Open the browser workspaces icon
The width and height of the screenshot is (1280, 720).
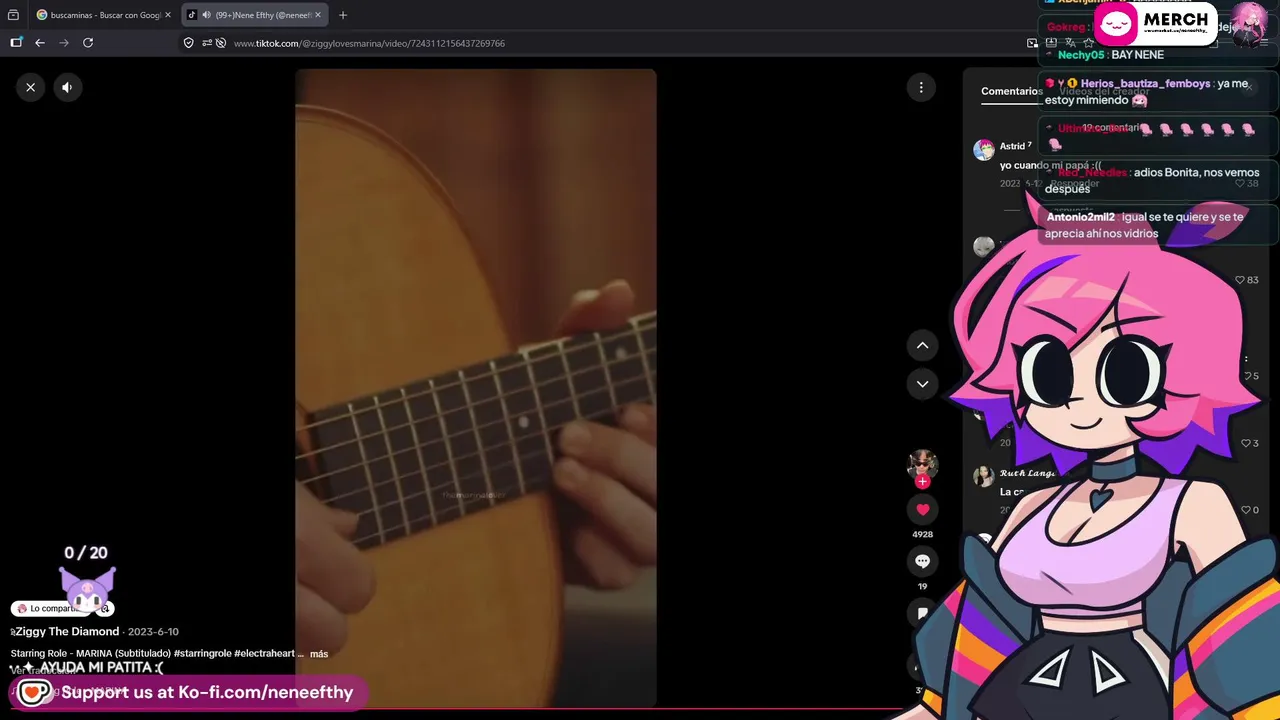(x=13, y=15)
